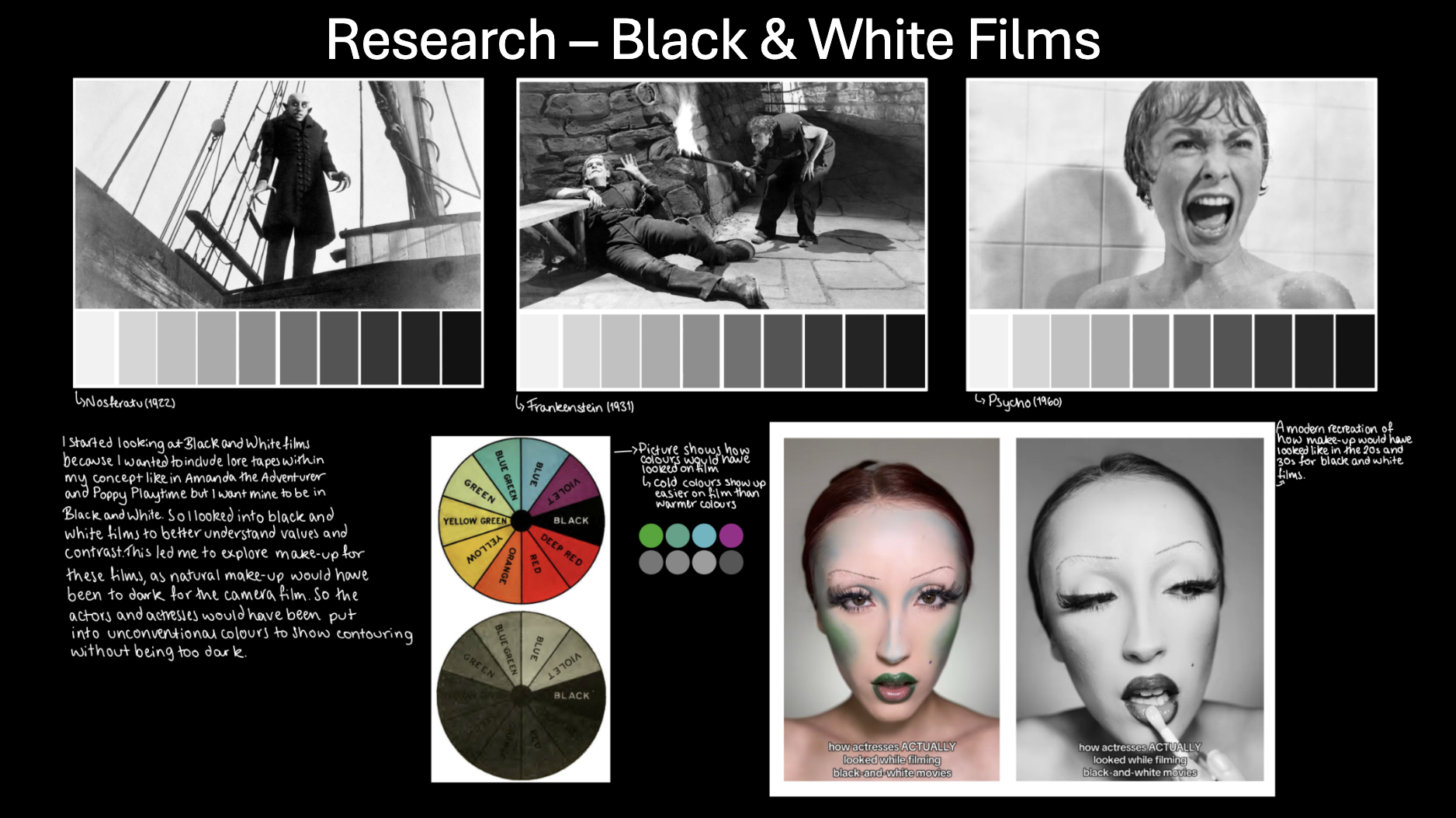Select the purple colour dot
This screenshot has width=1456, height=818.
[x=731, y=536]
